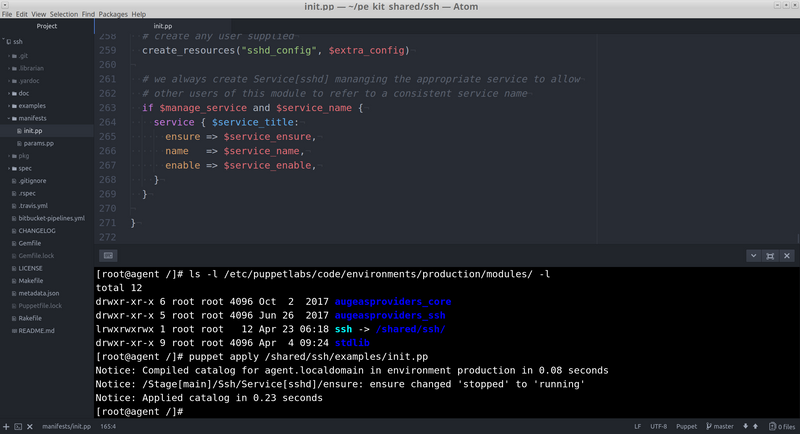Click line number 263 in the gutter
The height and width of the screenshot is (434, 800).
click(108, 108)
